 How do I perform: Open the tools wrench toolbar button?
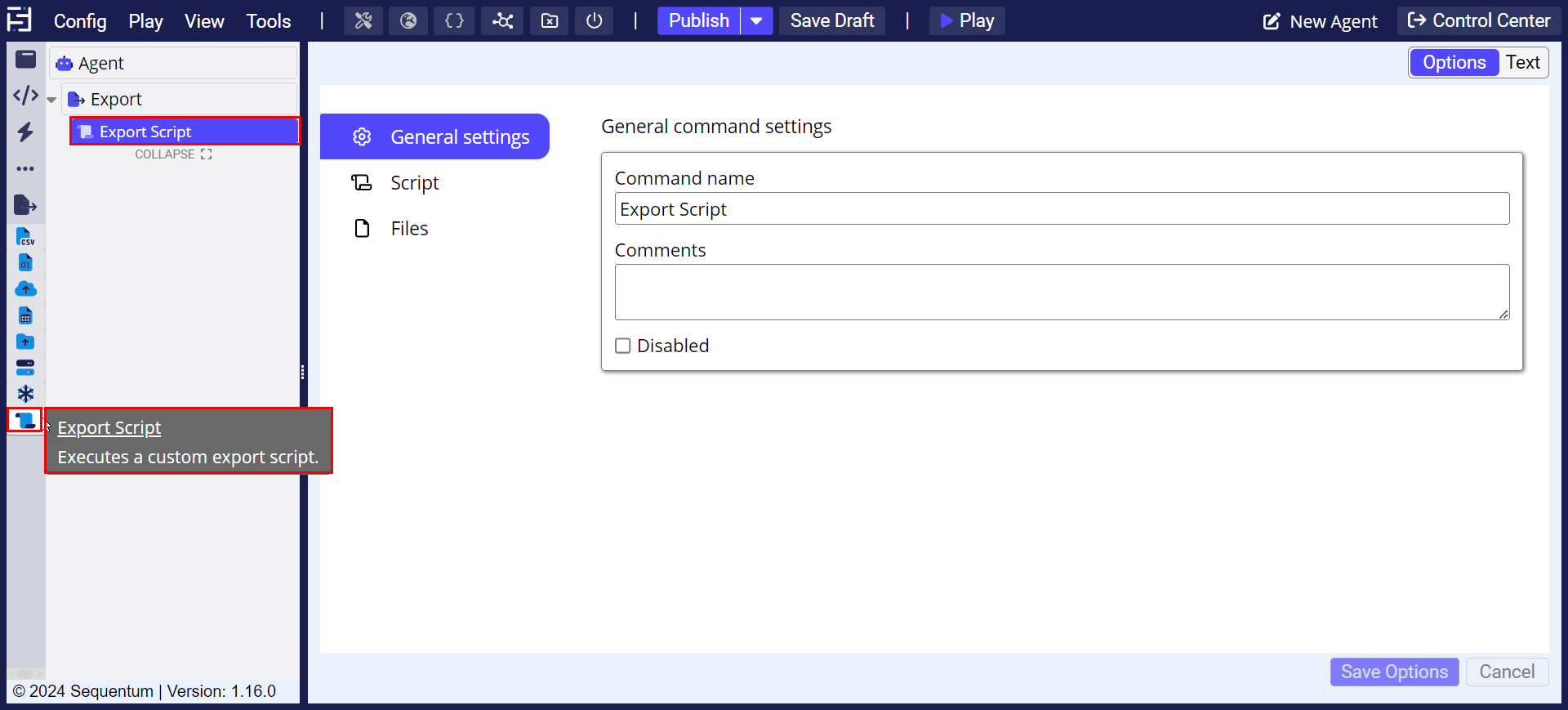click(363, 21)
